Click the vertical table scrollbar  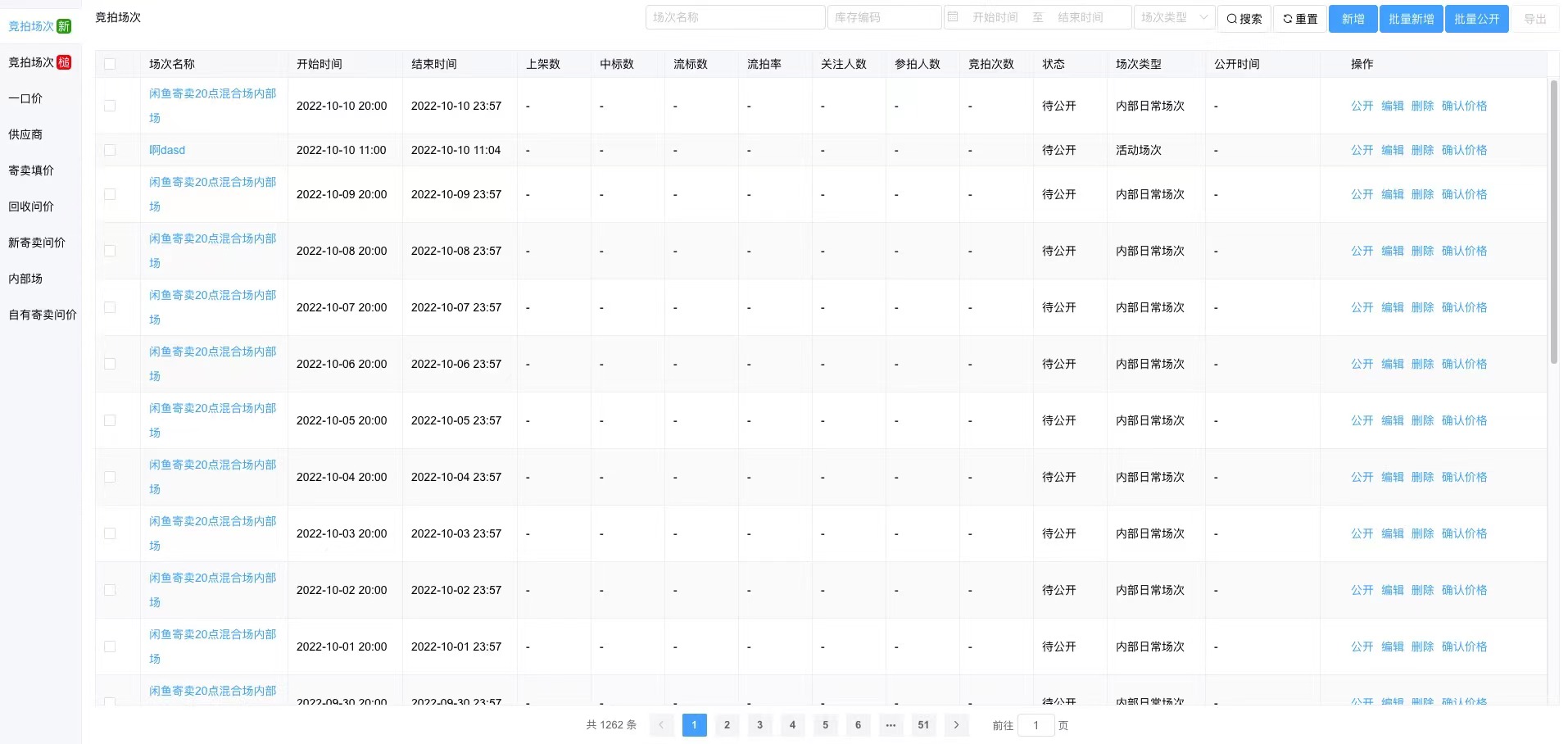pyautogui.click(x=1553, y=221)
